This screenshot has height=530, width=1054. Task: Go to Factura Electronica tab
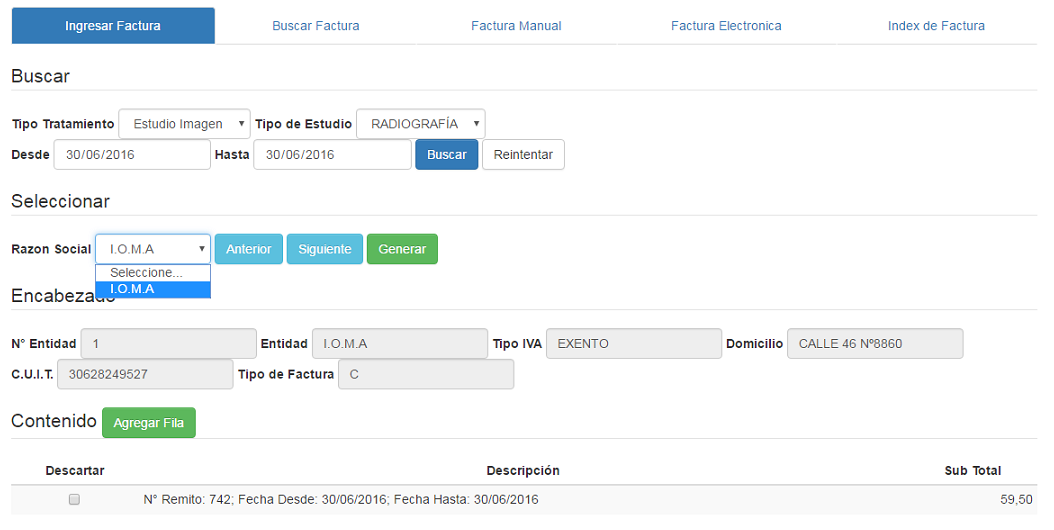tap(726, 26)
